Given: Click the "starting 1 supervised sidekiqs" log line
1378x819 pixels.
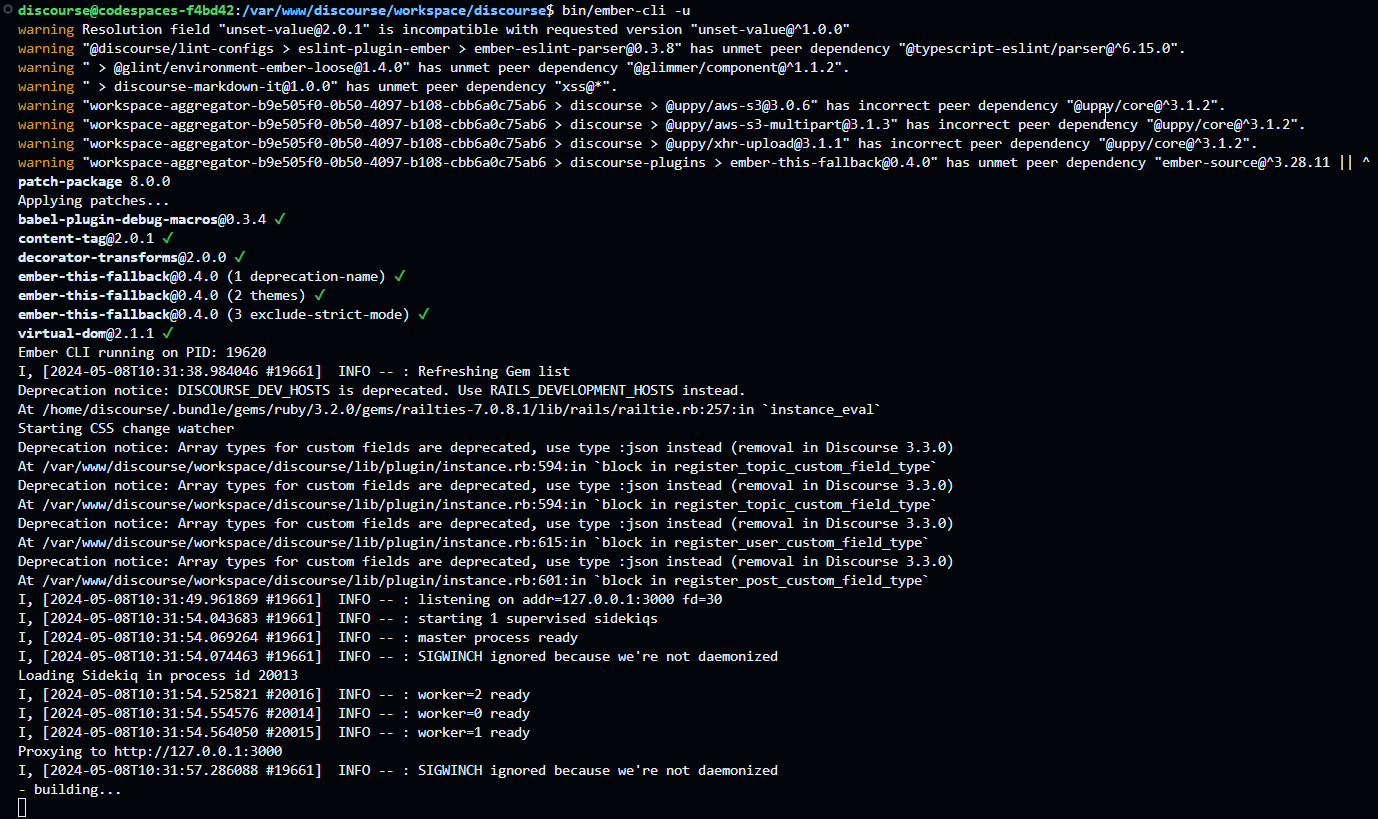Looking at the screenshot, I should 338,618.
